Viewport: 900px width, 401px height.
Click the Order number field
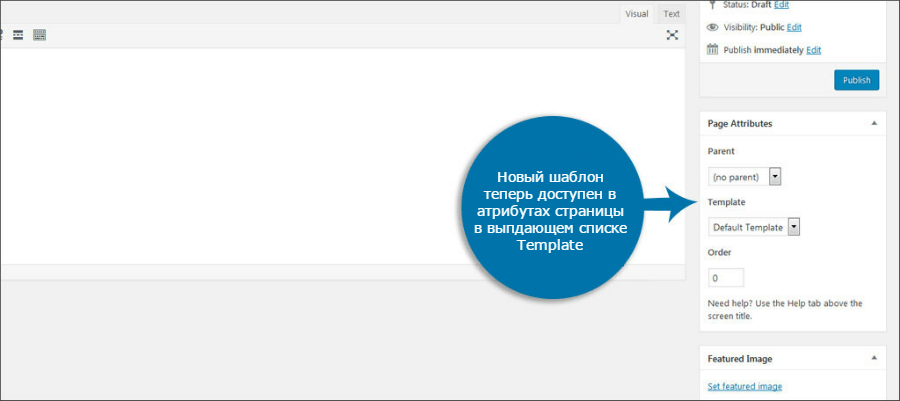[726, 278]
